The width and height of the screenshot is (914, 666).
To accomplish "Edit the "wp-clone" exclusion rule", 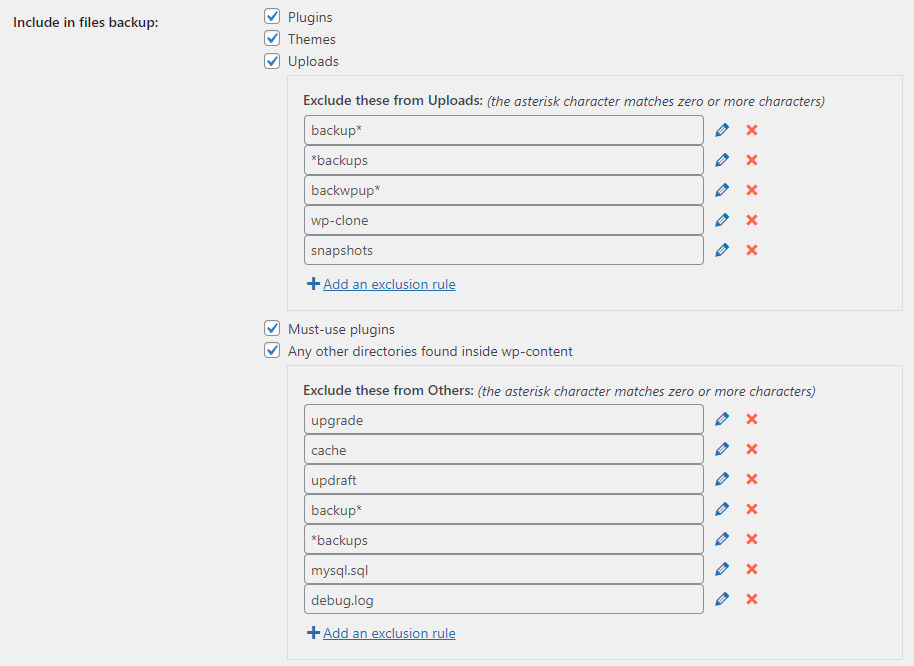I will coord(722,219).
